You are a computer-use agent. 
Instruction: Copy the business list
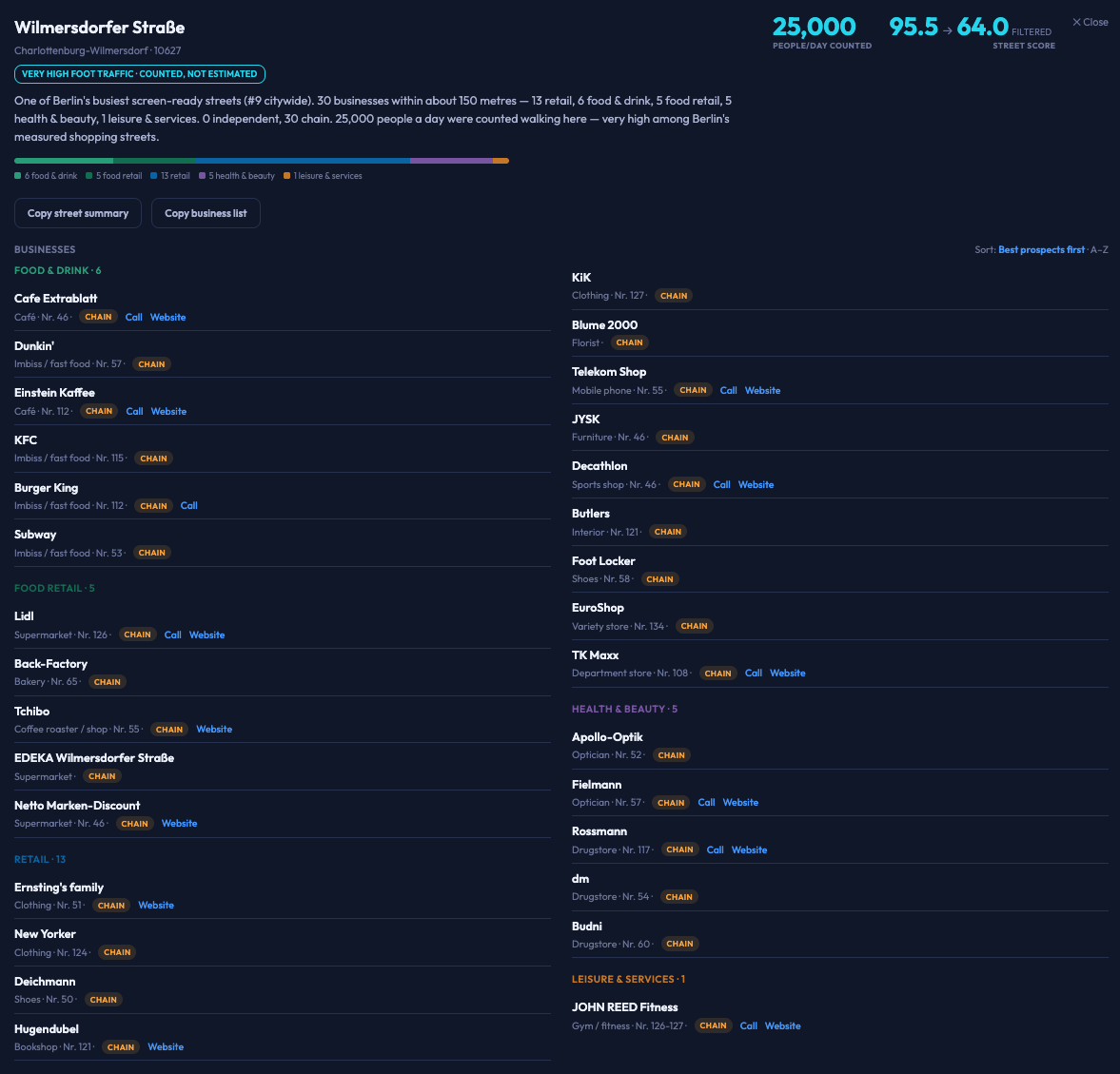[206, 213]
